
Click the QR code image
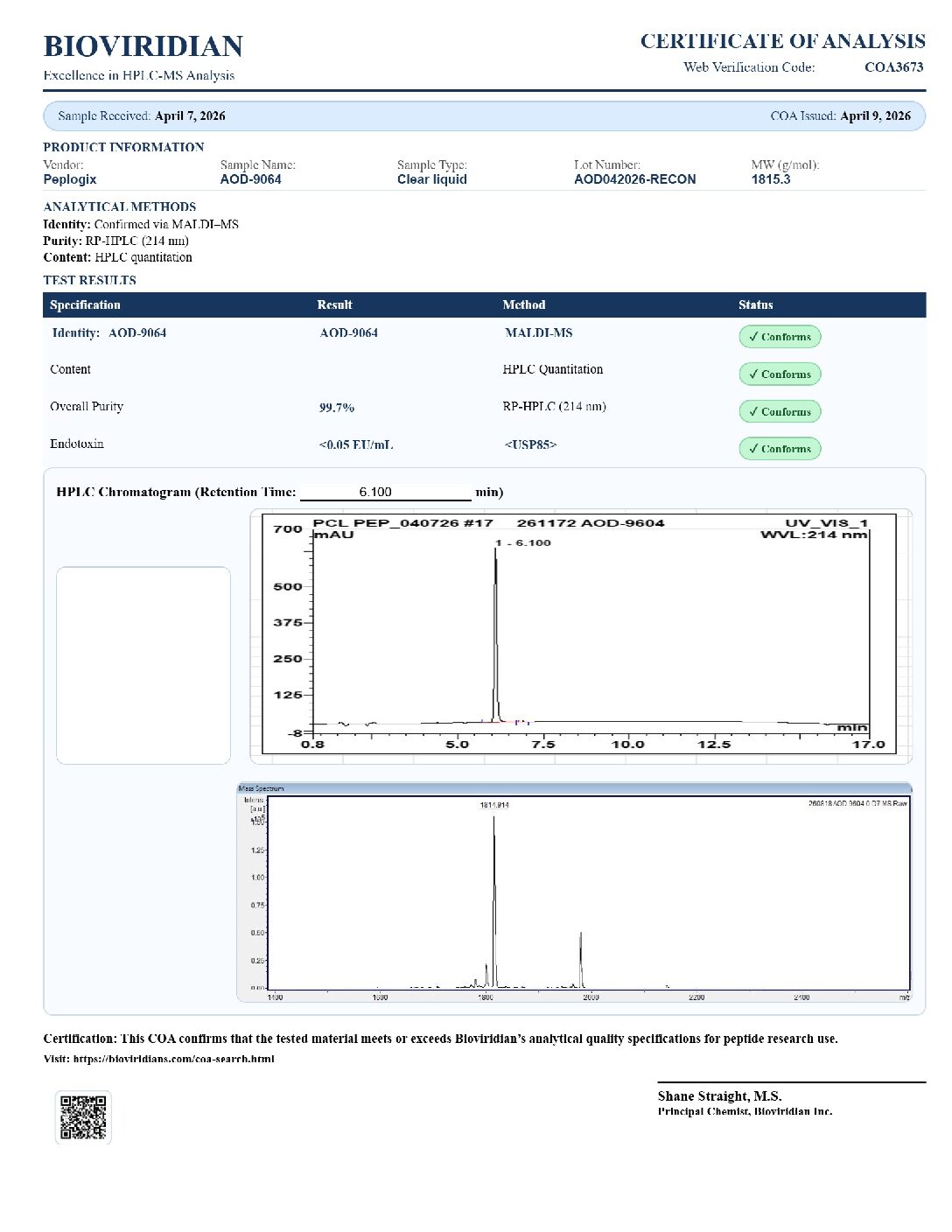click(x=83, y=1116)
